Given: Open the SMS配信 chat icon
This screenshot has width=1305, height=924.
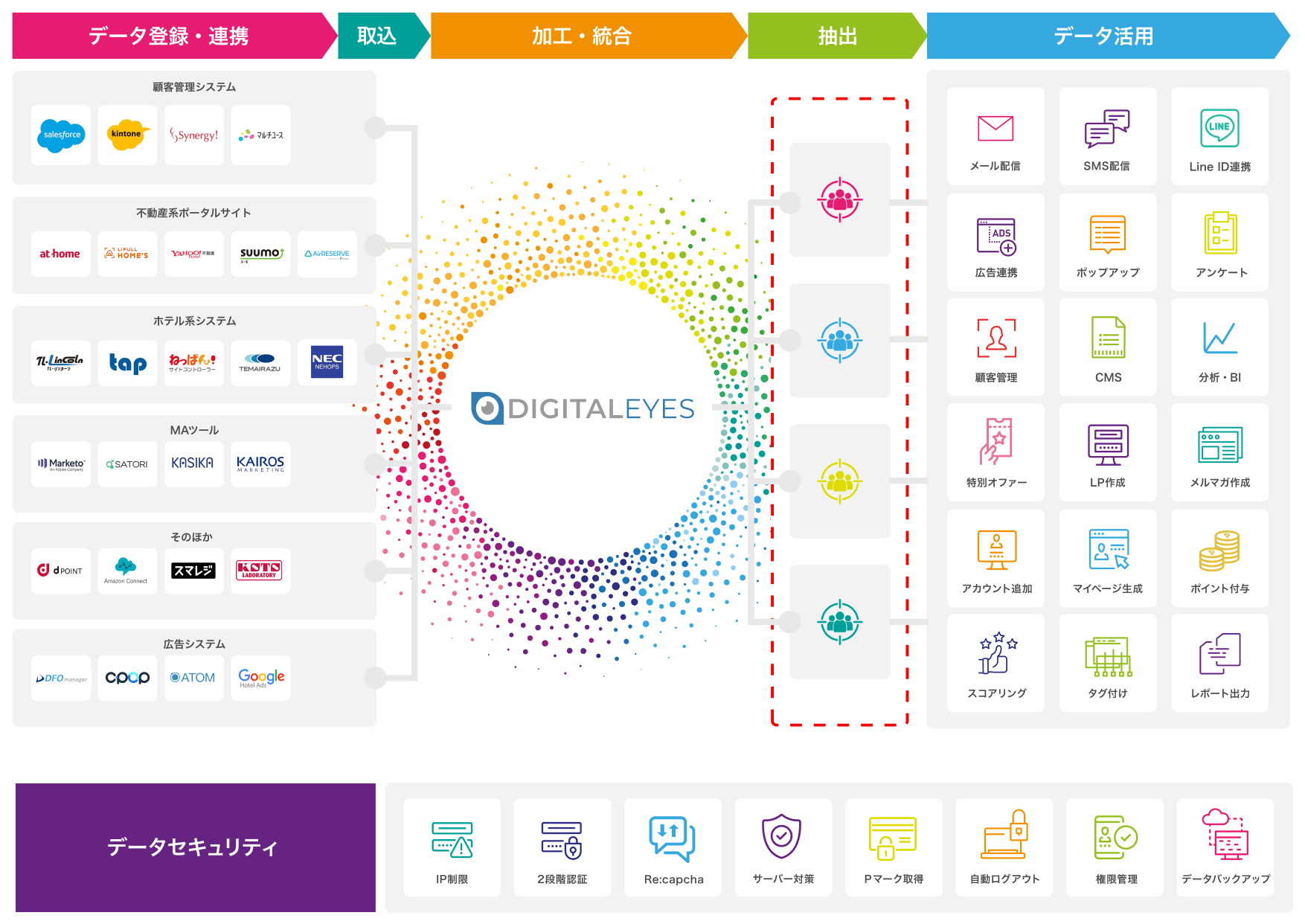Looking at the screenshot, I should click(1107, 128).
